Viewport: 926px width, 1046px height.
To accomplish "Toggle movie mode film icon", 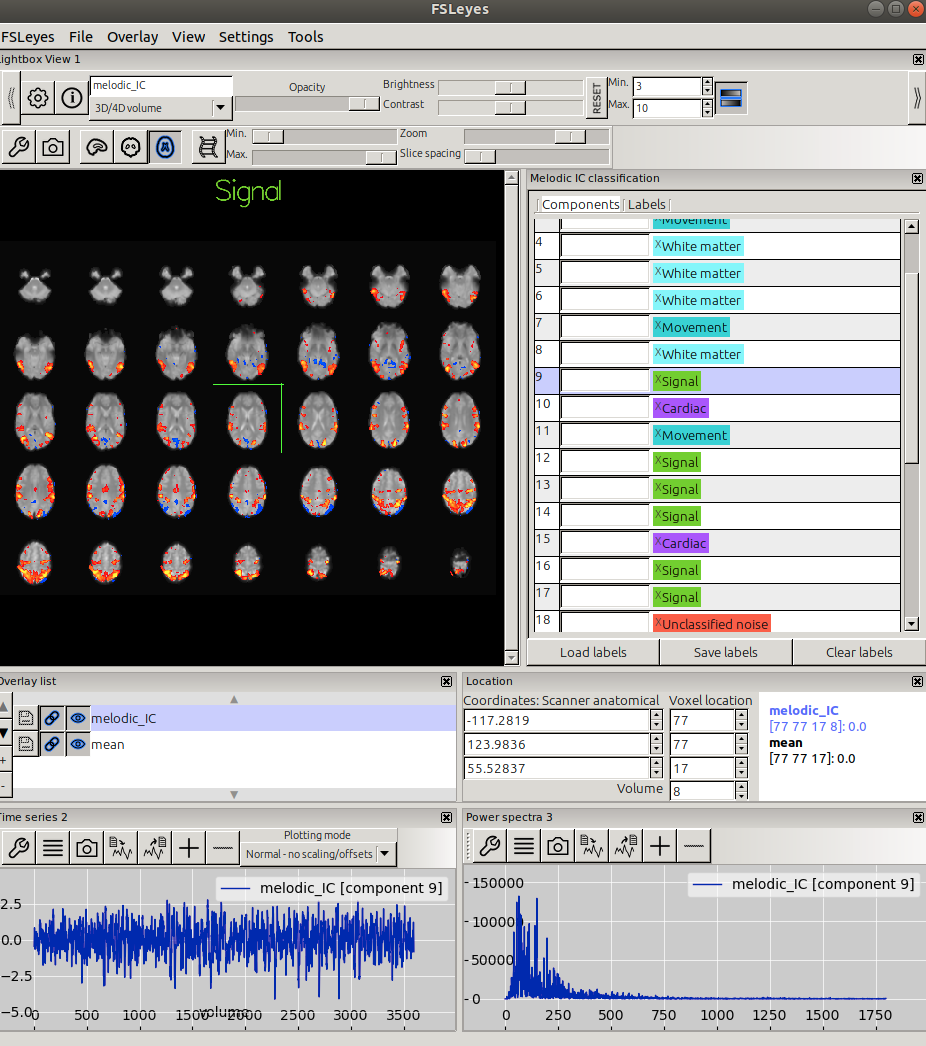I will pyautogui.click(x=208, y=147).
